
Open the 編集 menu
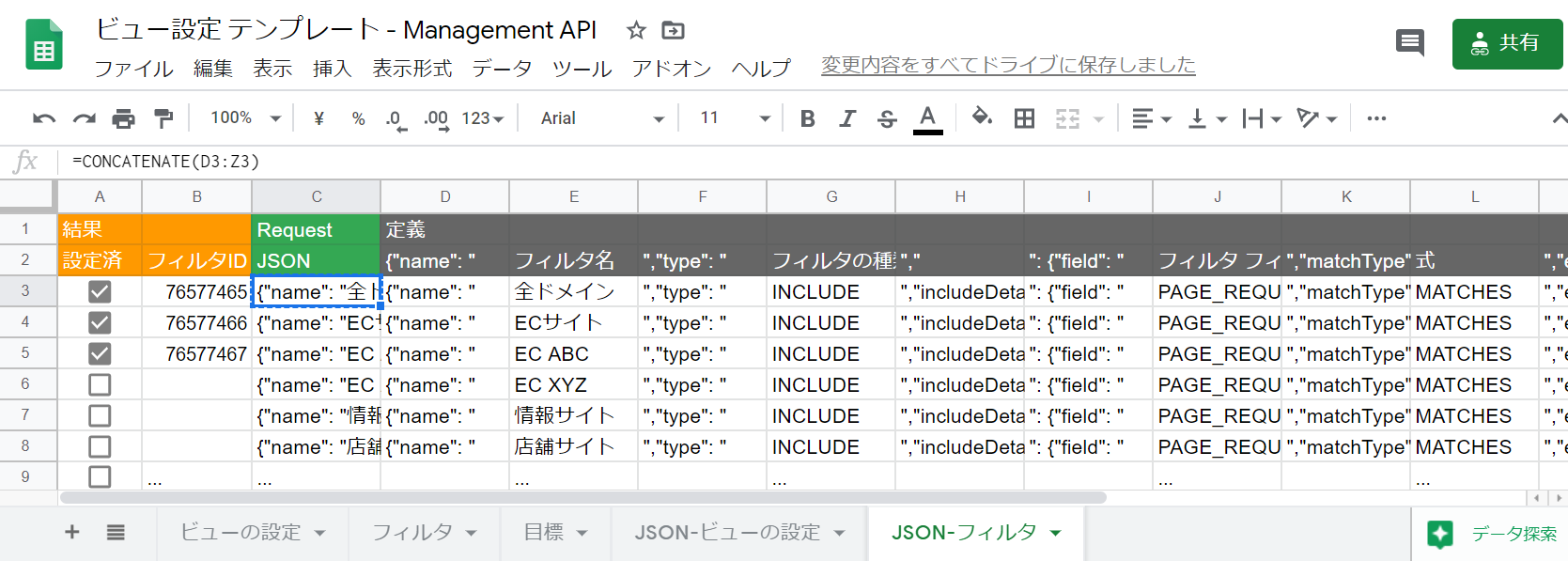pos(213,69)
